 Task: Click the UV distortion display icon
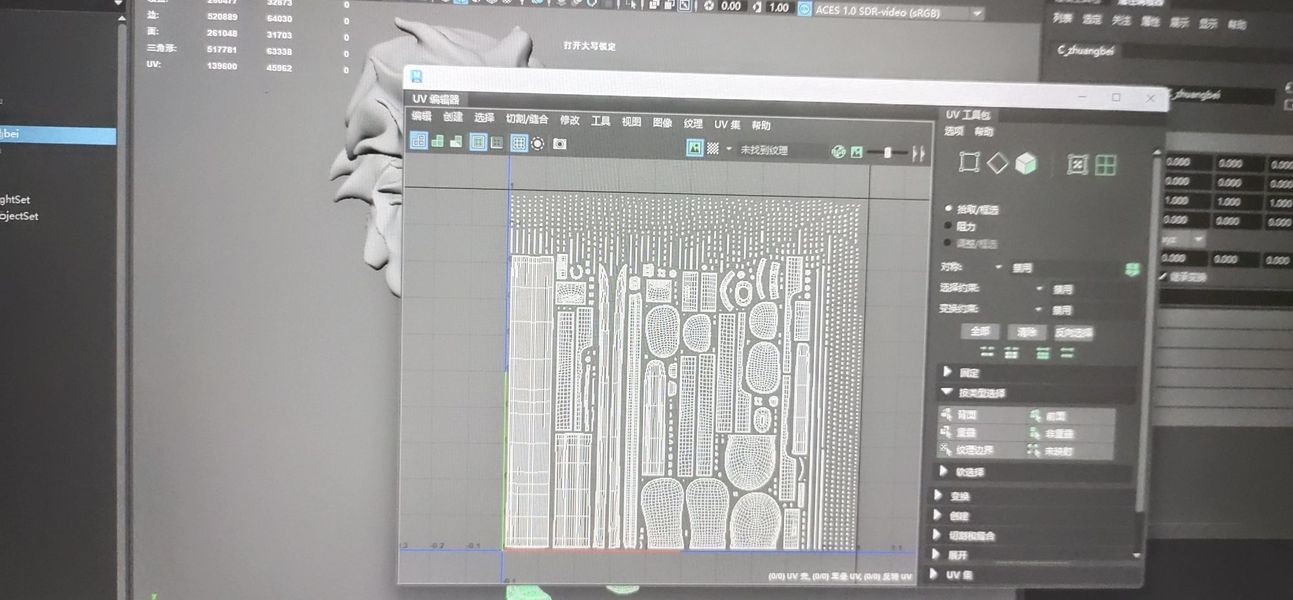[457, 142]
